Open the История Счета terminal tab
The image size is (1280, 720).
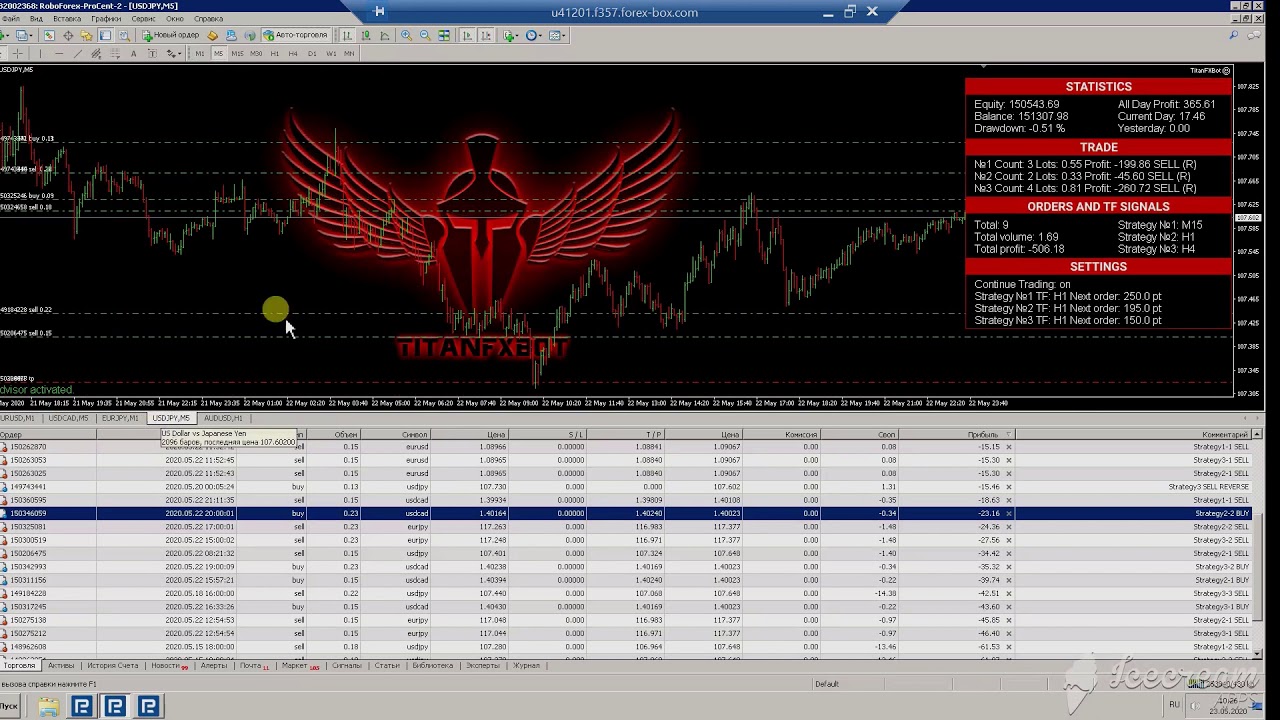pyautogui.click(x=113, y=666)
